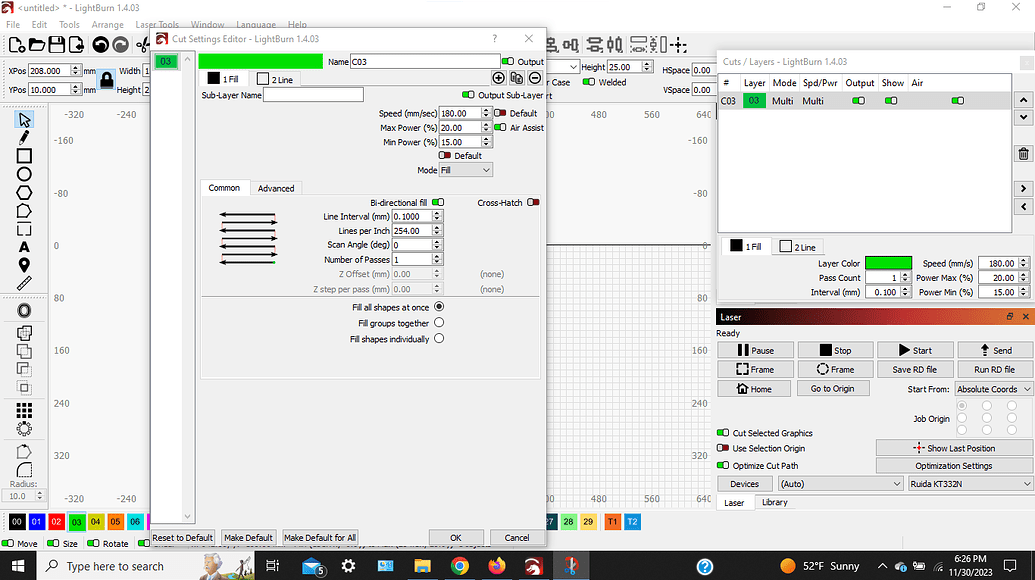
Task: Adjust Max Power (%) spinner
Action: click(486, 127)
